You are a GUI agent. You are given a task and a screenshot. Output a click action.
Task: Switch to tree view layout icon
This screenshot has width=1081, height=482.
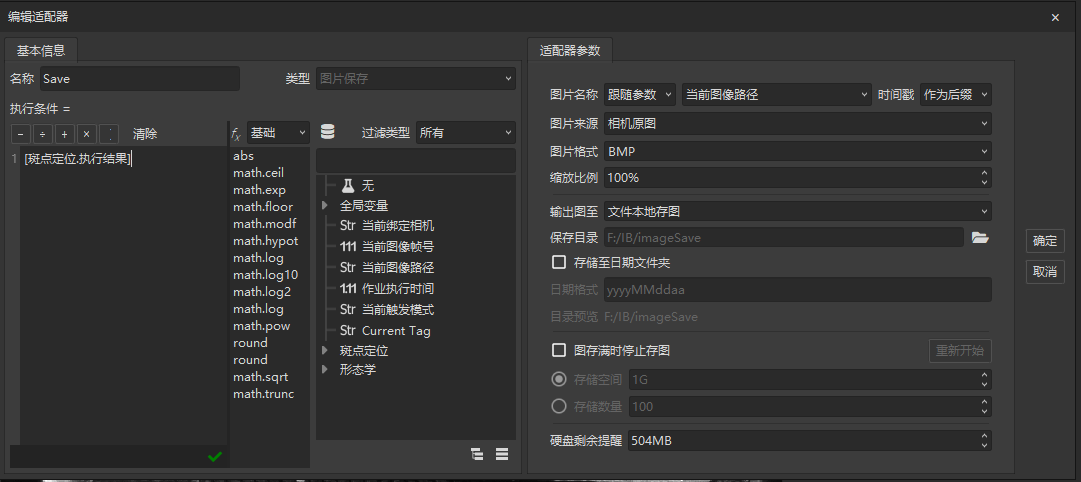pyautogui.click(x=477, y=454)
